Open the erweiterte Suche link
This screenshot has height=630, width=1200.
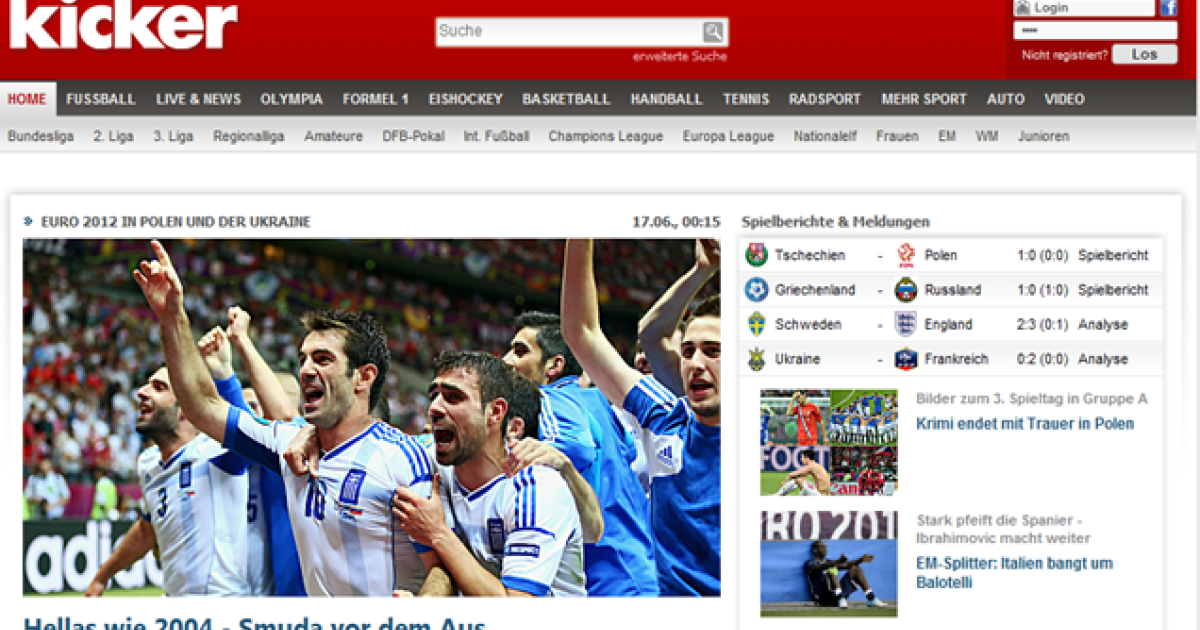[679, 57]
